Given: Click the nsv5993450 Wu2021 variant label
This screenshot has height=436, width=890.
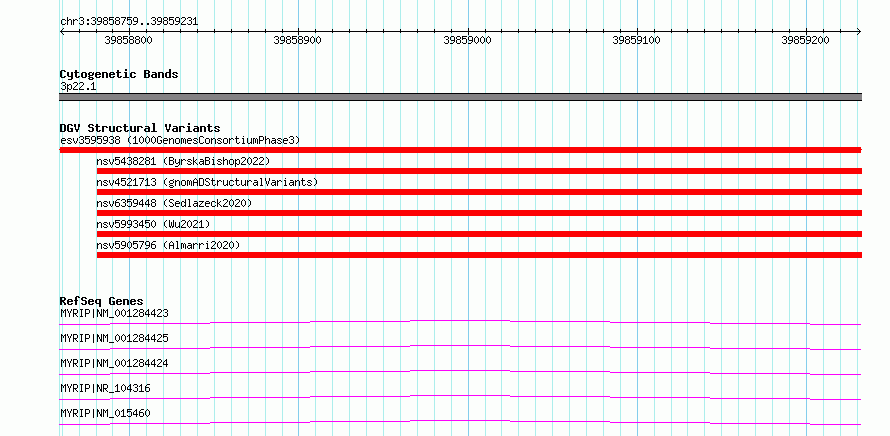Looking at the screenshot, I should pyautogui.click(x=153, y=224).
